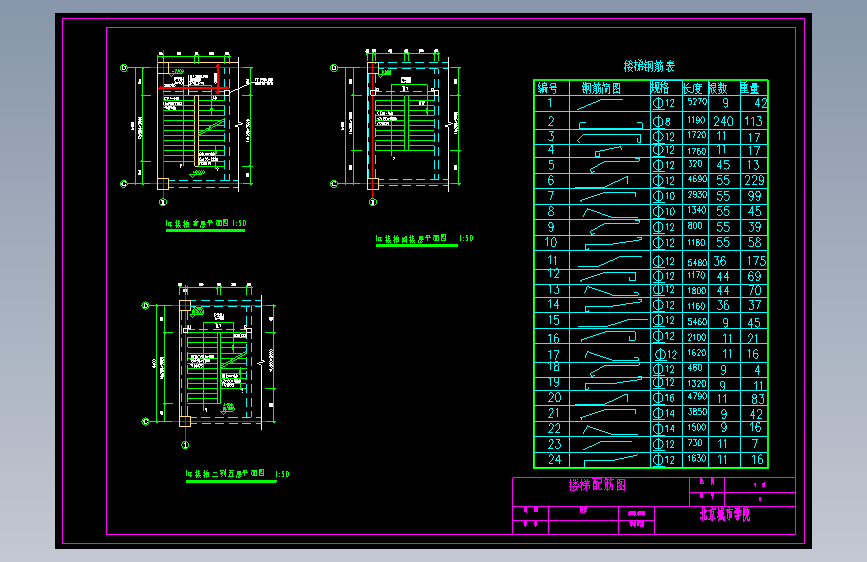Click the length value 730 in row 23
Viewport: 867px width, 562px height.
695,443
